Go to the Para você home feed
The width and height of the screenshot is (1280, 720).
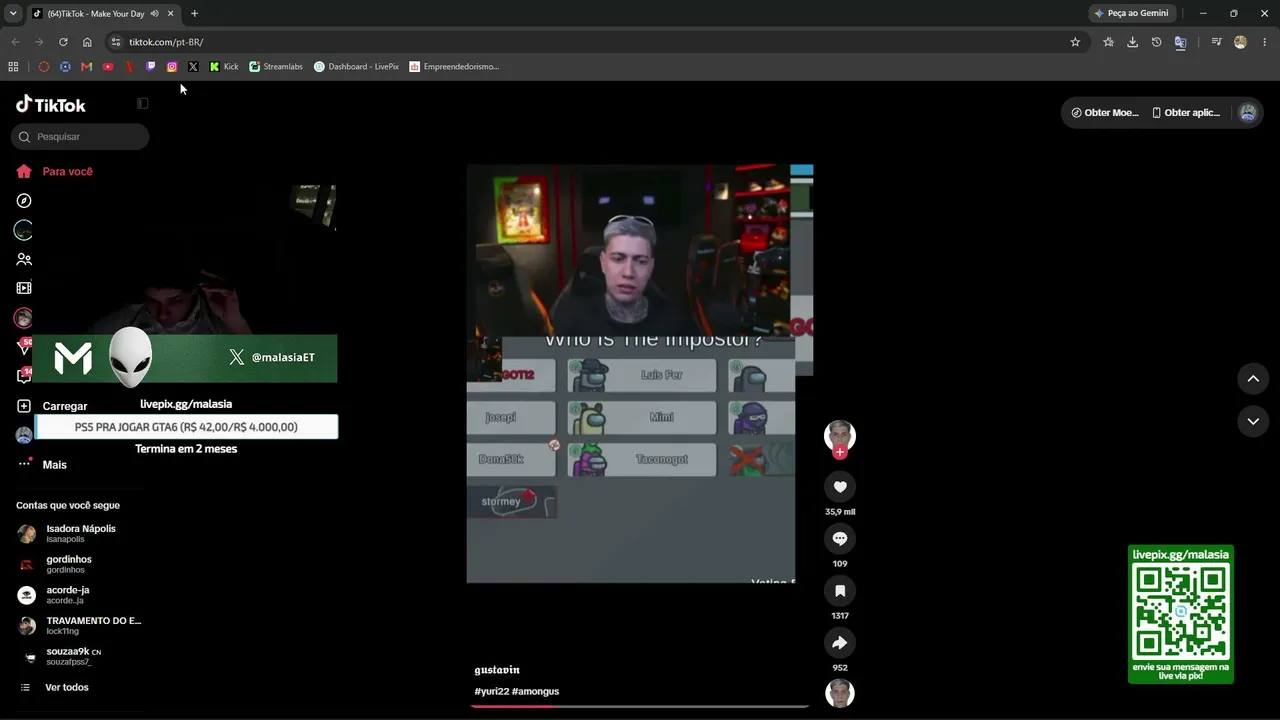coord(54,171)
